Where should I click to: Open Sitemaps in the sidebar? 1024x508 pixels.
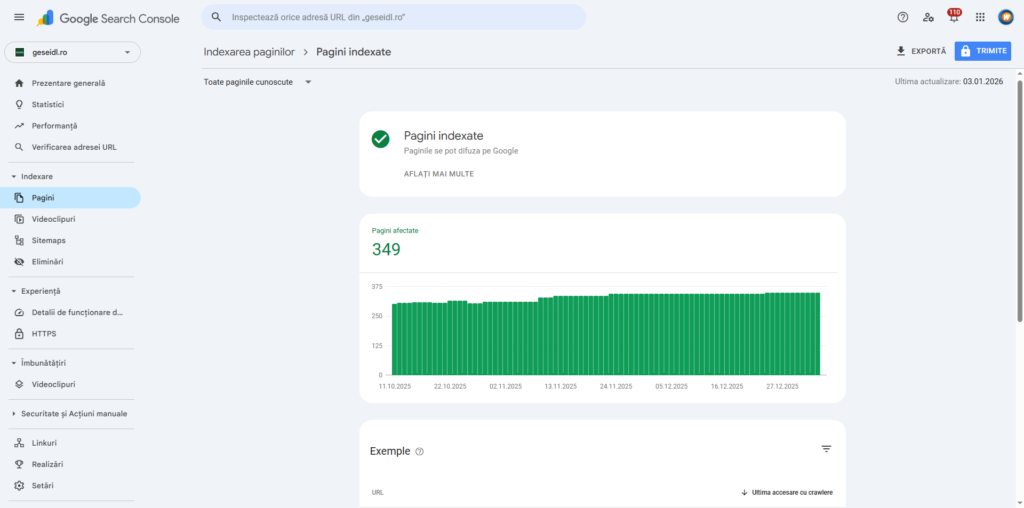[x=48, y=241]
